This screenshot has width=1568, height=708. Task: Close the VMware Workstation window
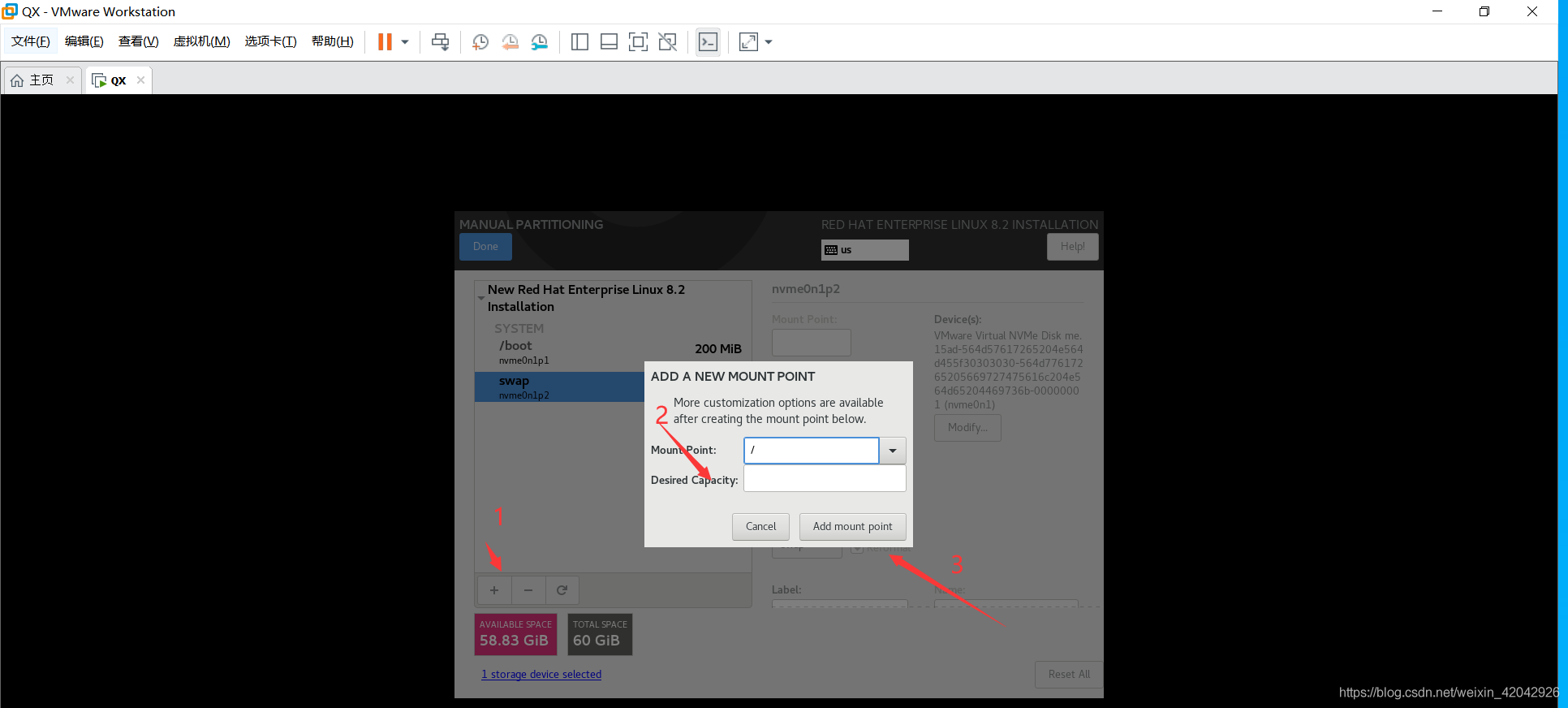1532,11
